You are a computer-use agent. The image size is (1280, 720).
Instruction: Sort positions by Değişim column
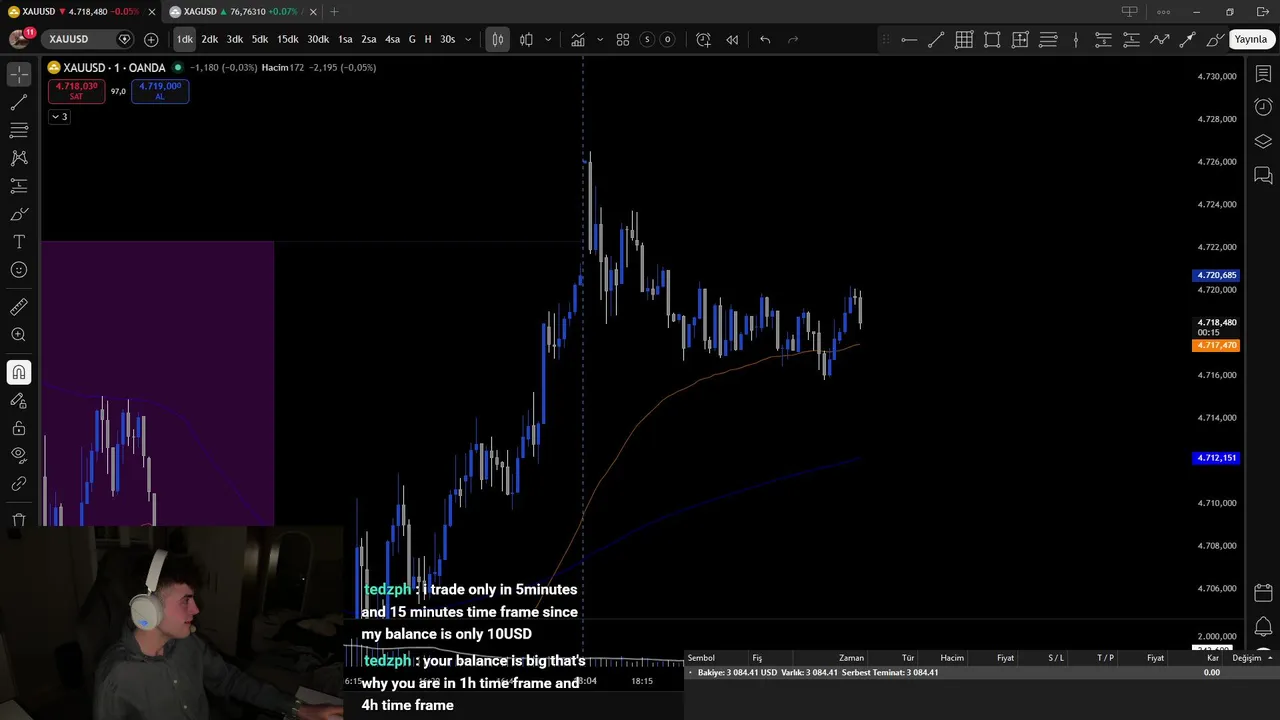[1246, 658]
